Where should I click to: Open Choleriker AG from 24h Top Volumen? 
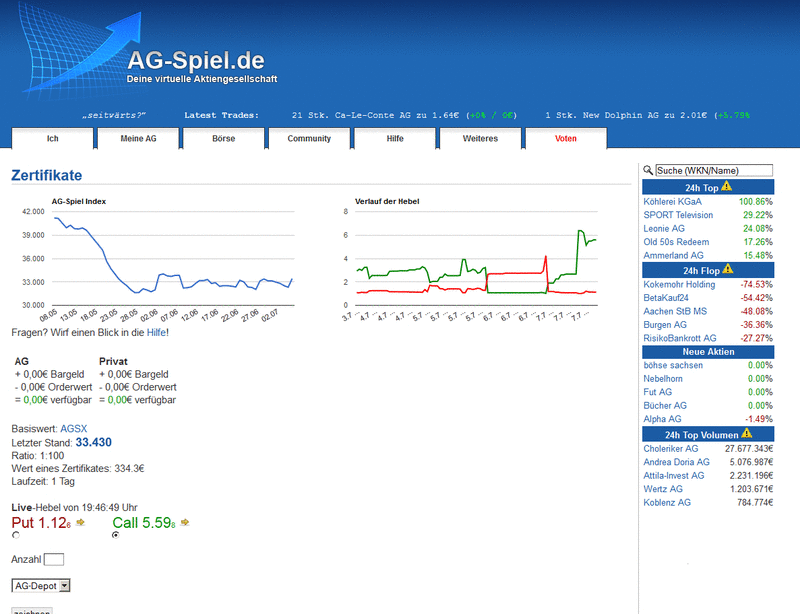click(x=674, y=448)
